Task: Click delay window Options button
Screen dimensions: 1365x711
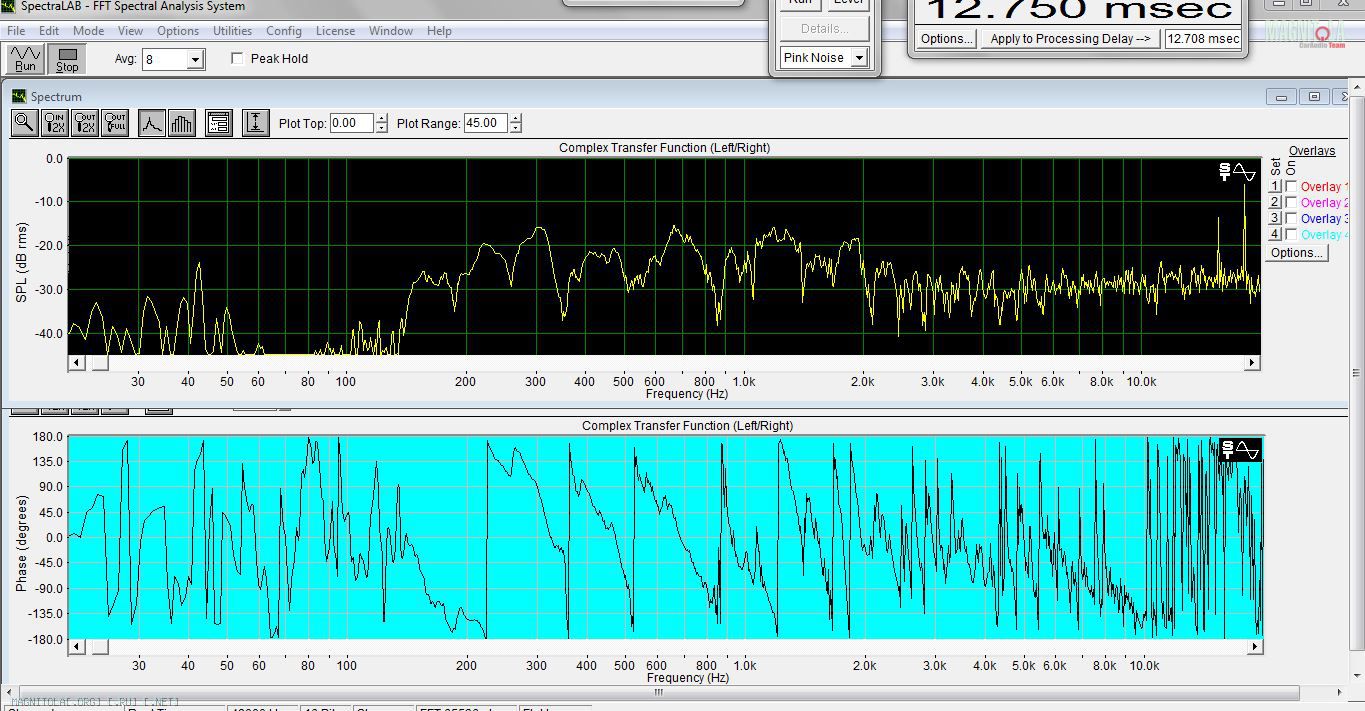Action: 946,39
